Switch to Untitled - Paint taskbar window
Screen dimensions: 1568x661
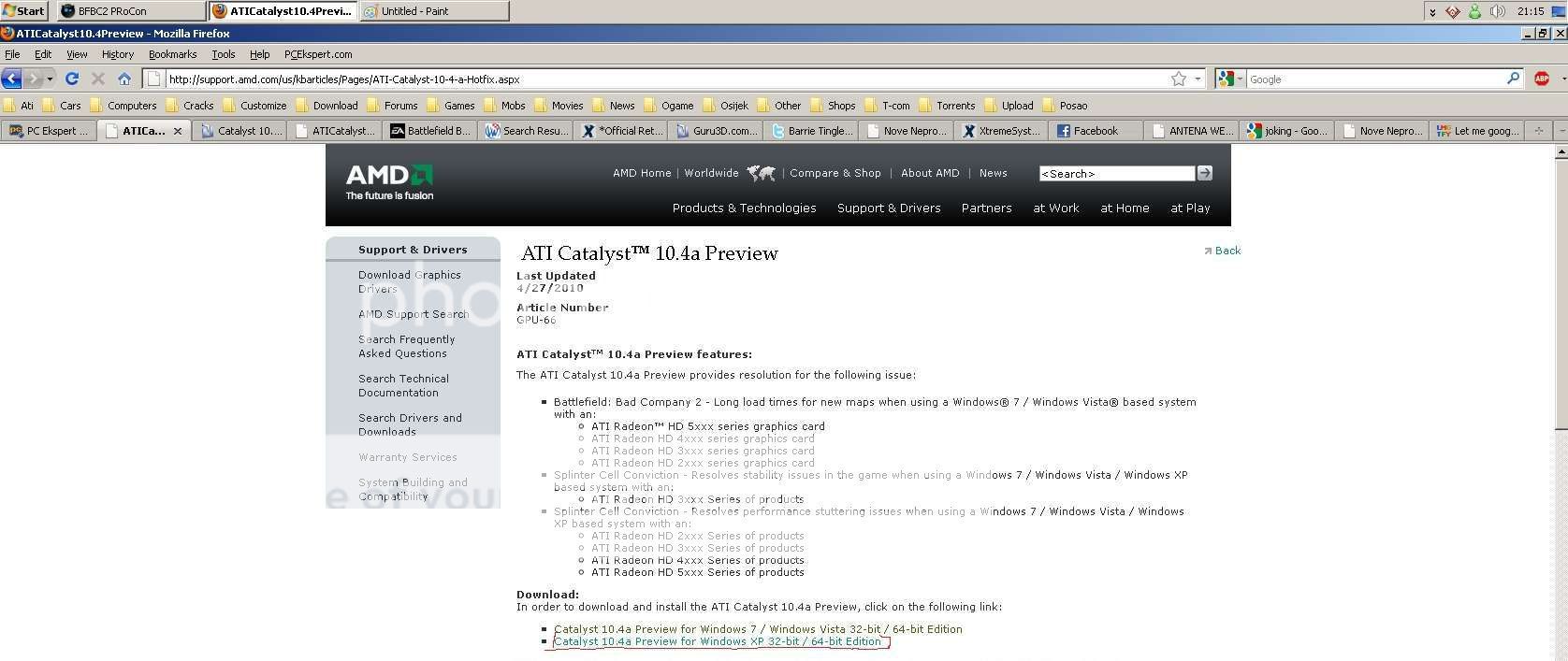click(434, 10)
